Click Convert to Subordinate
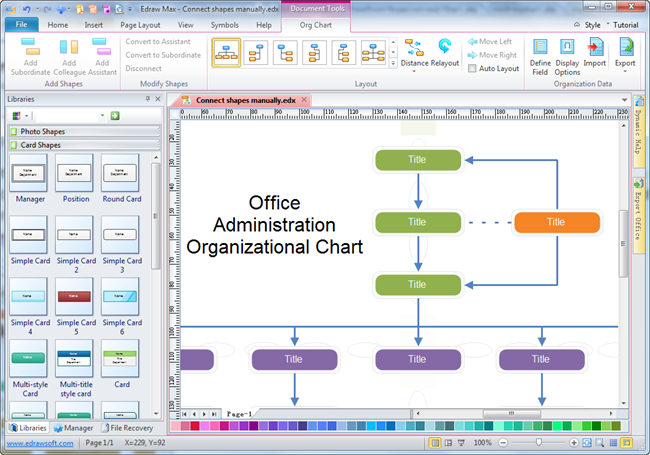Screen dimensions: 650x455 tap(163, 55)
